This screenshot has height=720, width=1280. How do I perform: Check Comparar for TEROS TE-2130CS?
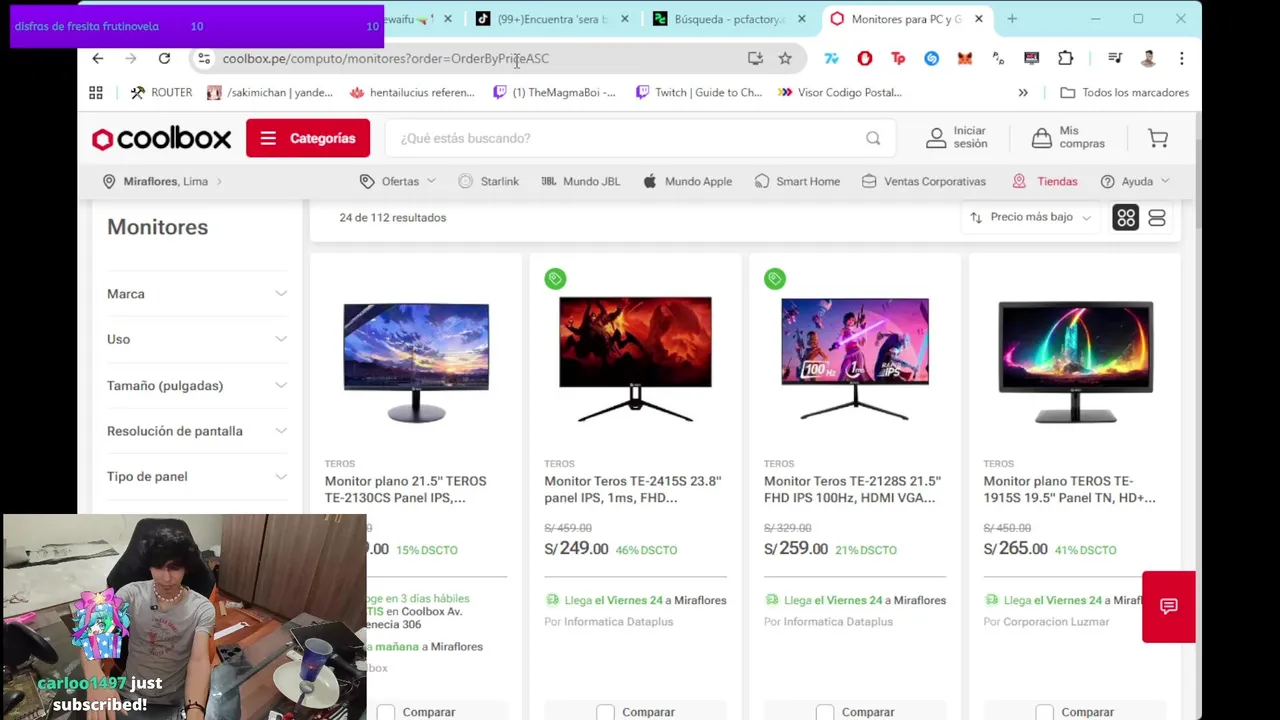point(385,712)
